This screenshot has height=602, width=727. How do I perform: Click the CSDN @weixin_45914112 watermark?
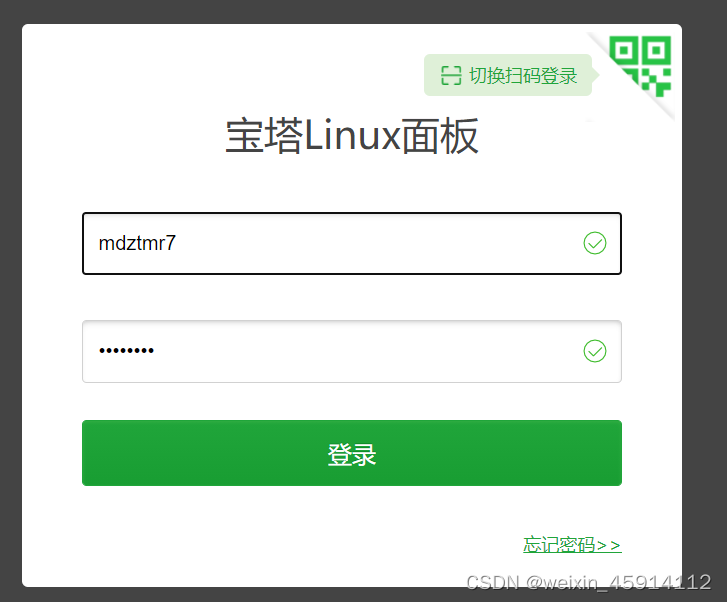(588, 583)
